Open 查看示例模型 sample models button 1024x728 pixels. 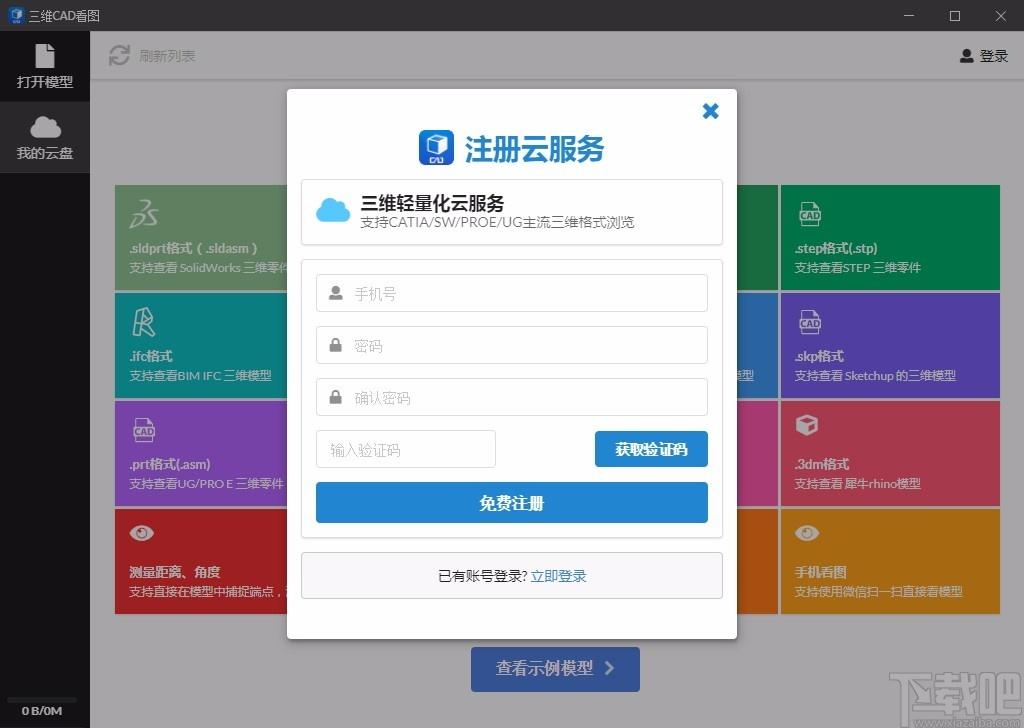[555, 669]
